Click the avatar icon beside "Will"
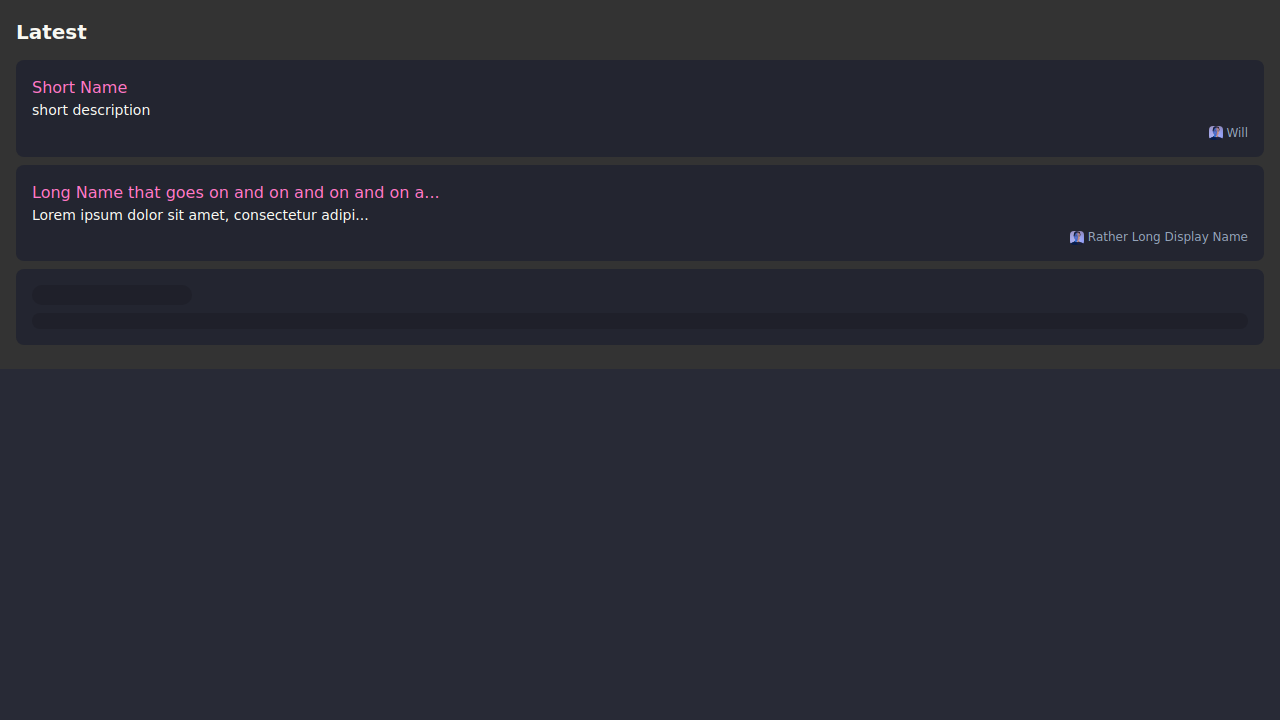Image resolution: width=1280 pixels, height=720 pixels. click(x=1216, y=132)
